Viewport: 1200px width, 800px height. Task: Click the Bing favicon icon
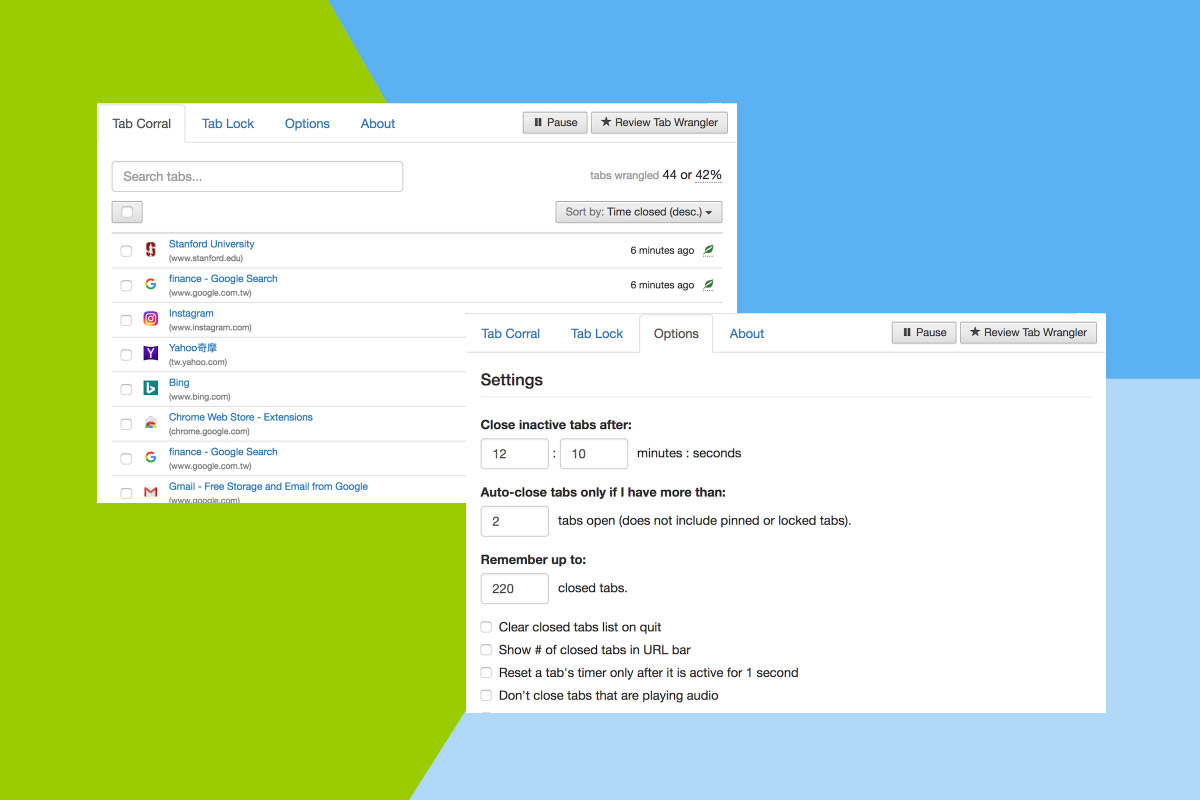point(150,389)
